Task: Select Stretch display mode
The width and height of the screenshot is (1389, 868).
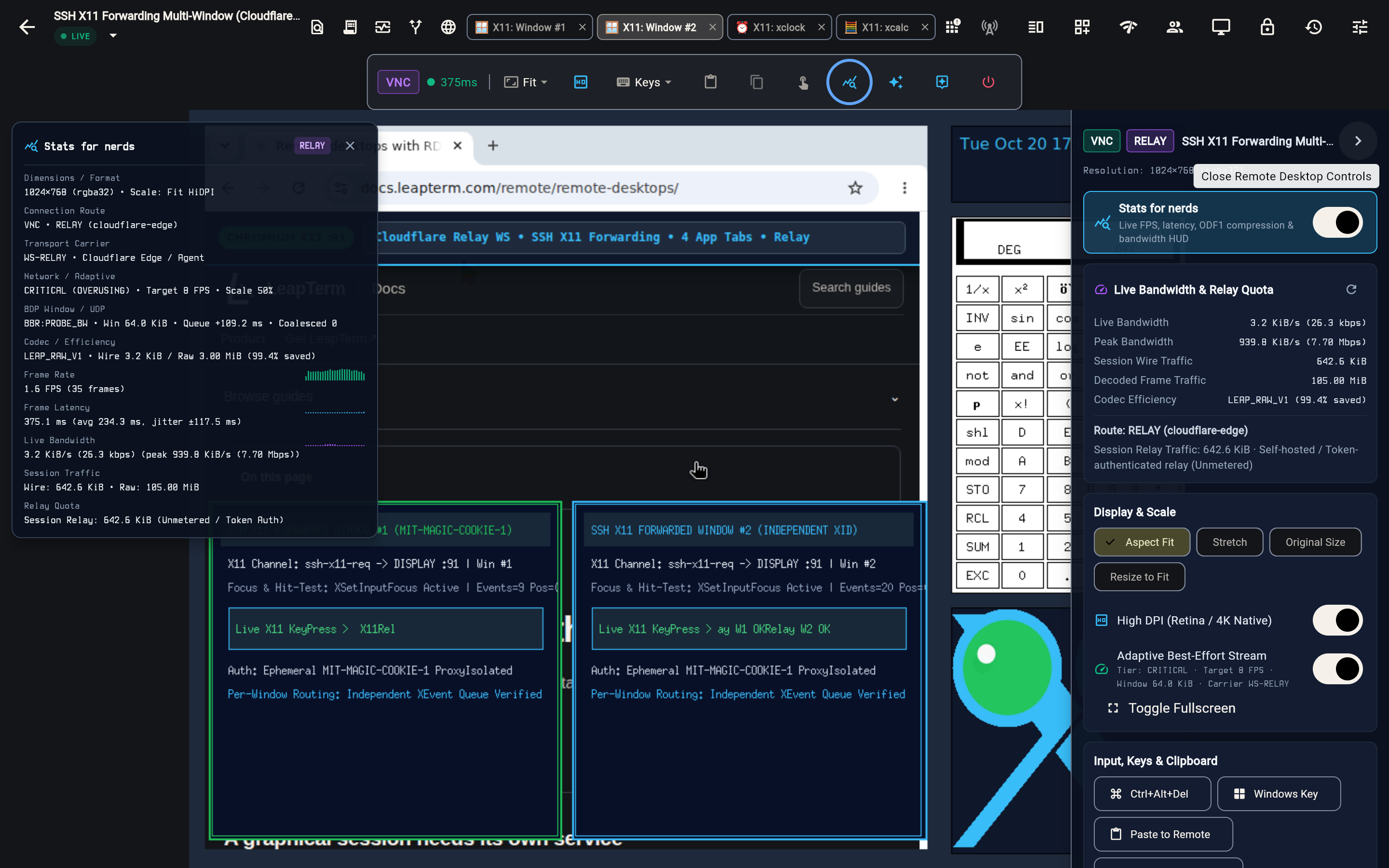Action: [1229, 542]
